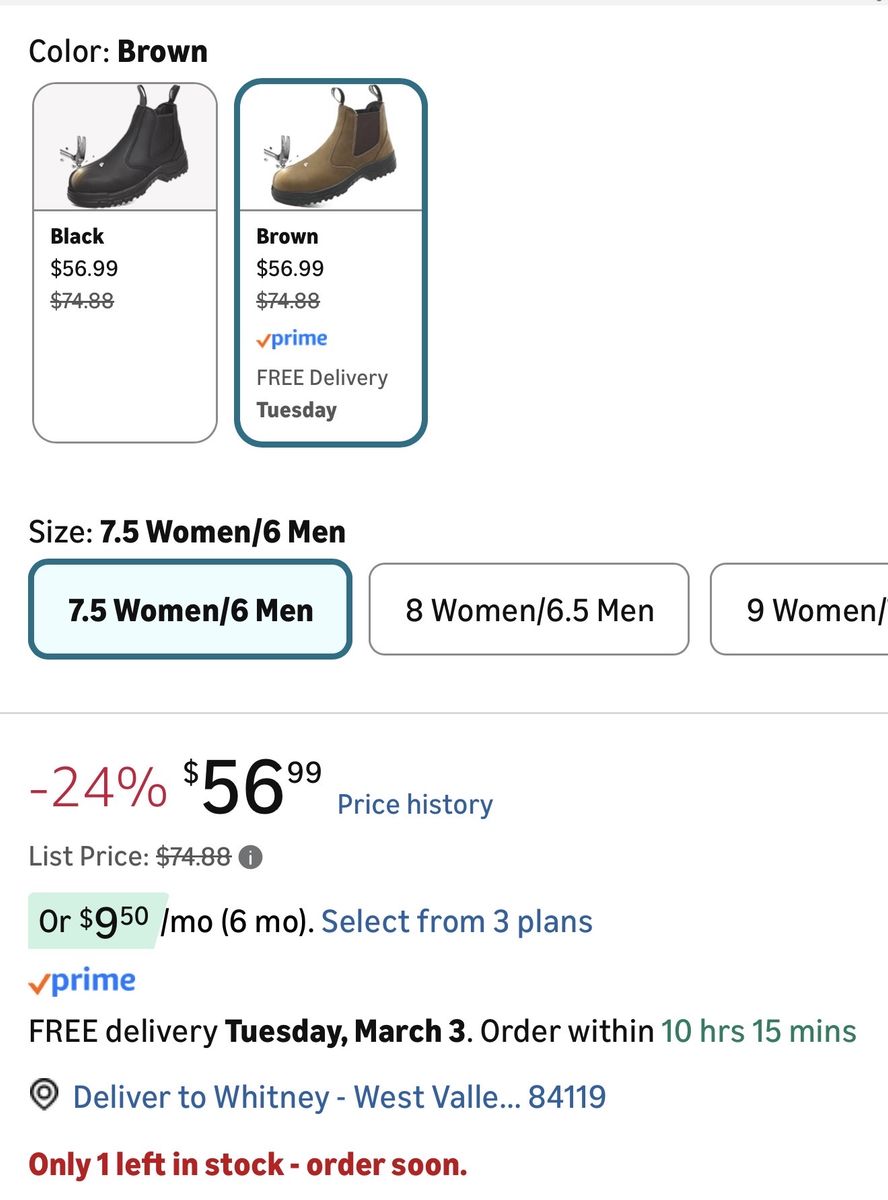Image resolution: width=888 pixels, height=1200 pixels.
Task: Click the Or $9.50 monthly payment badge
Action: click(98, 920)
